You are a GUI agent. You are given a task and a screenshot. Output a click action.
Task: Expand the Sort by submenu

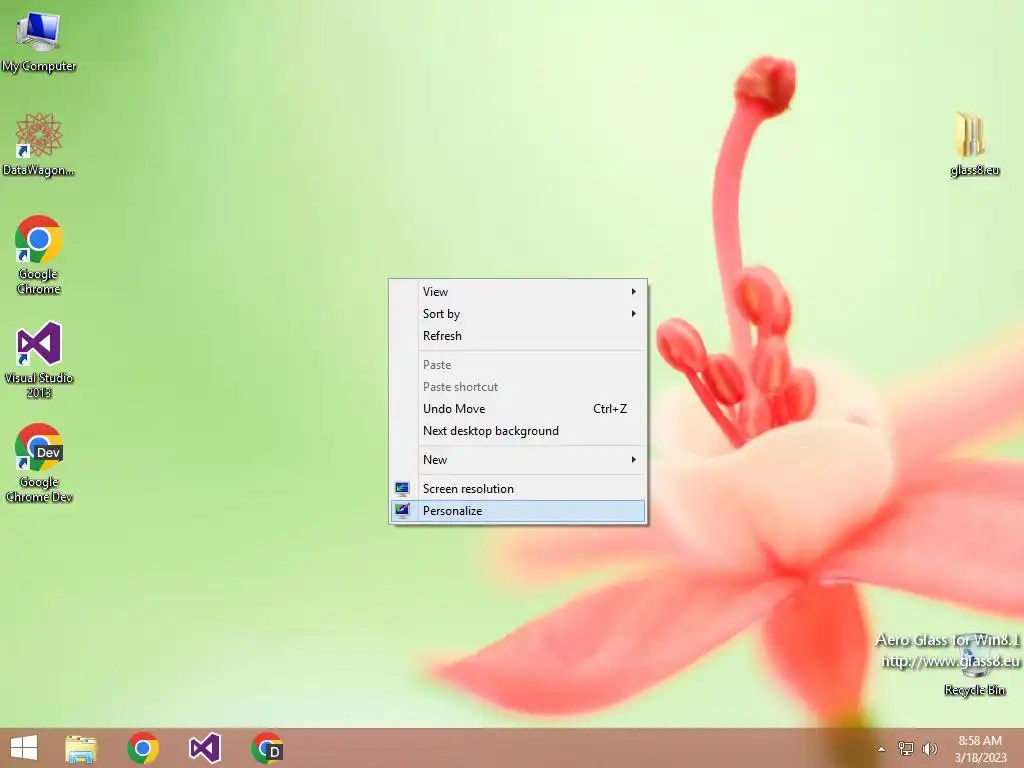click(x=519, y=314)
